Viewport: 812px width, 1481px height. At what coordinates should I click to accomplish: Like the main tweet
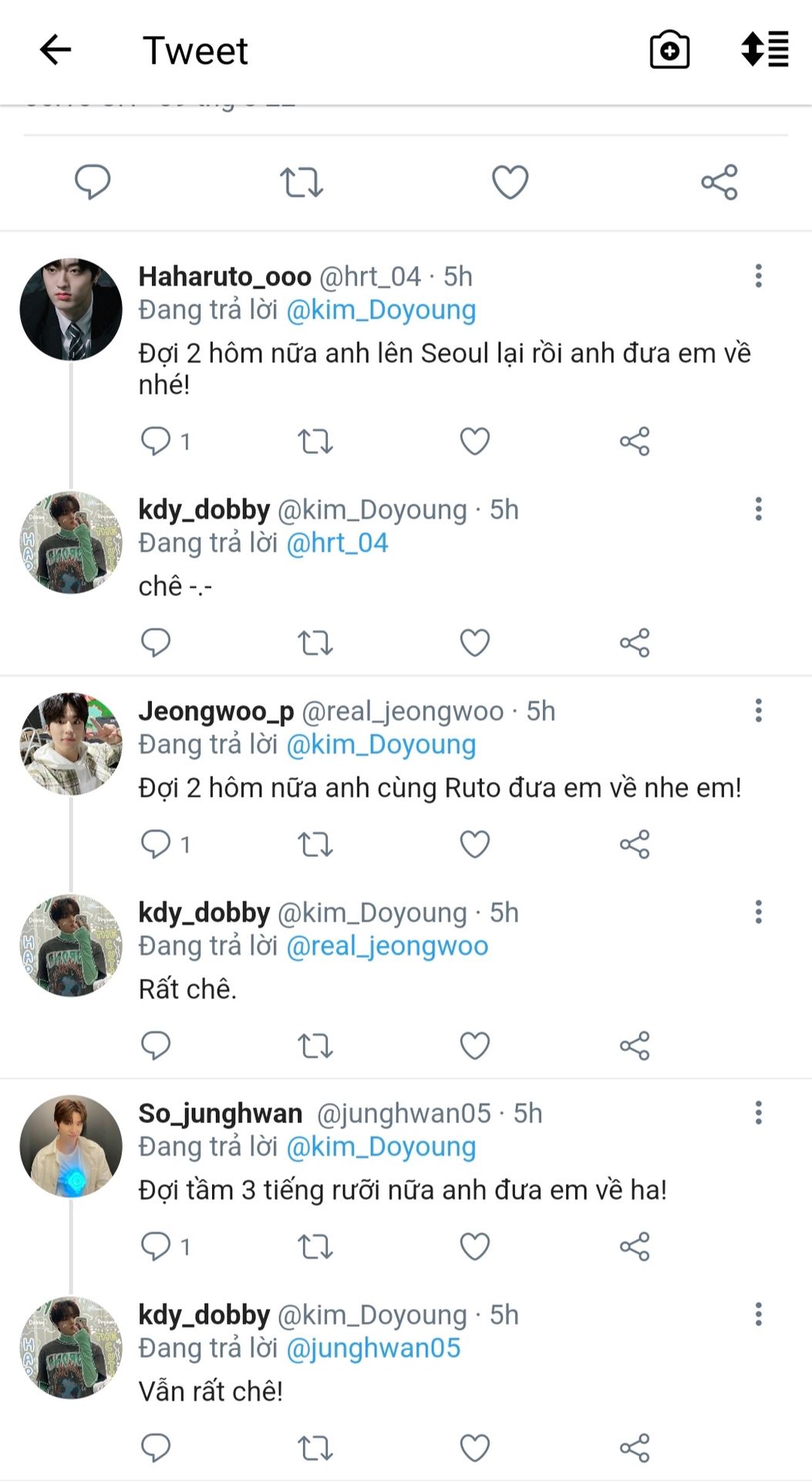pyautogui.click(x=510, y=183)
